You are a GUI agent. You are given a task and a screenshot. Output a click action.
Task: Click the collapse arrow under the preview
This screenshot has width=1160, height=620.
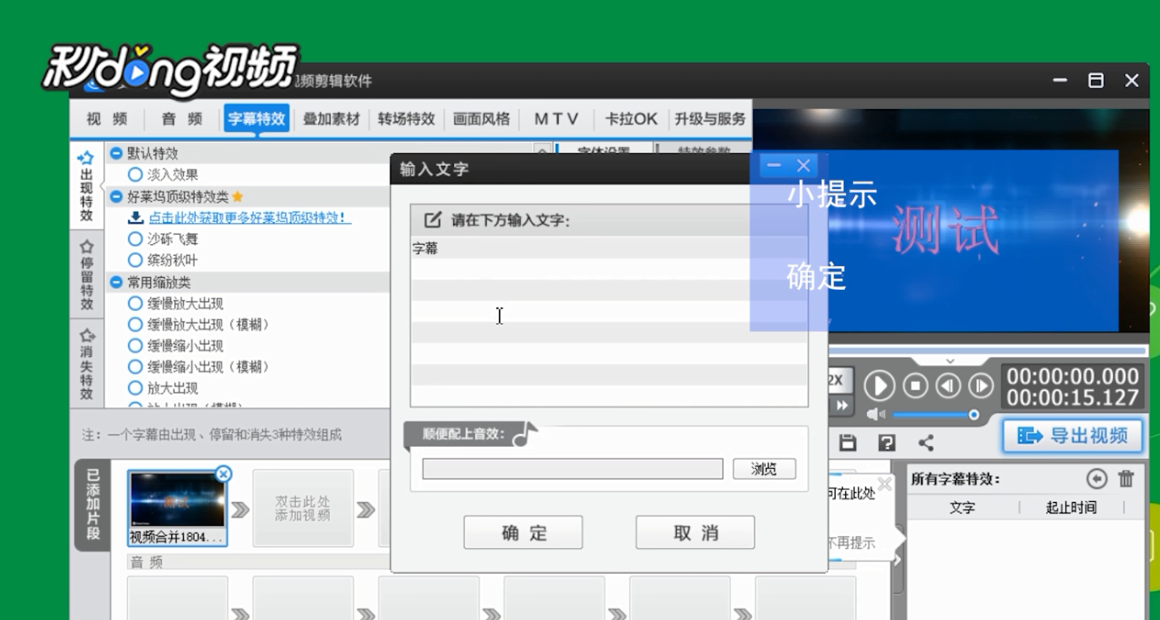click(x=950, y=361)
